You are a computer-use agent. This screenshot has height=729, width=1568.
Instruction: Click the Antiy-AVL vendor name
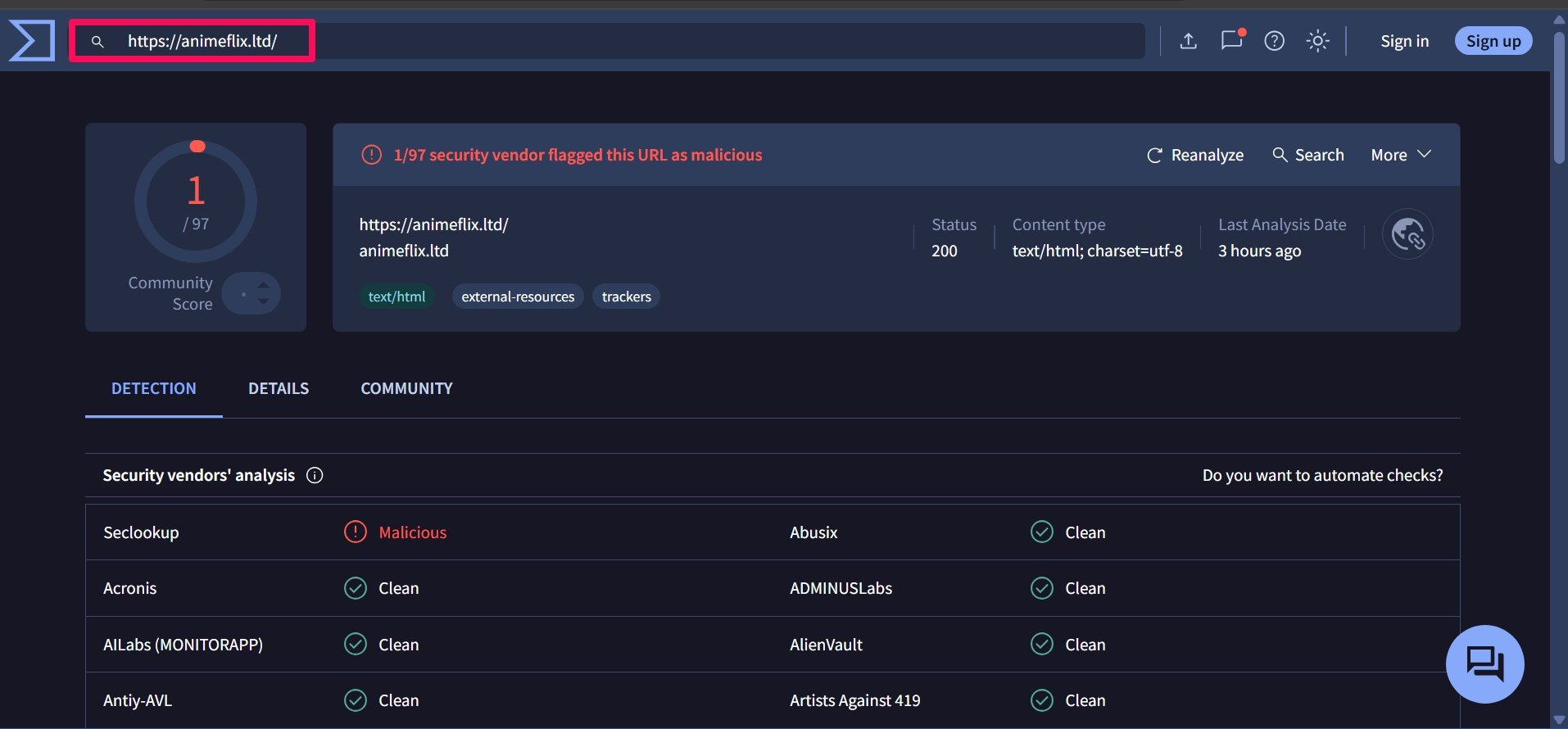pyautogui.click(x=138, y=700)
